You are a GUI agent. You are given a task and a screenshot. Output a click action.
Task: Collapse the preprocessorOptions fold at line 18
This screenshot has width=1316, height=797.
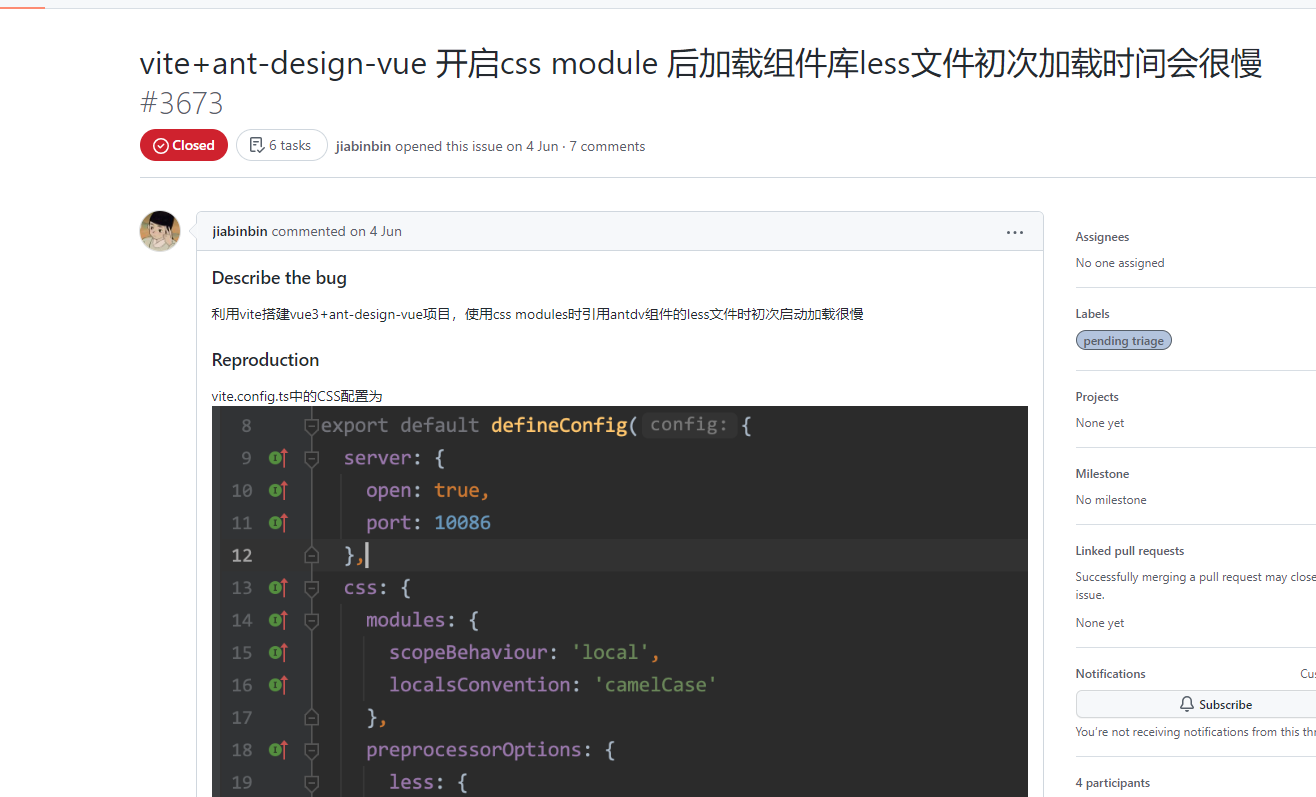pyautogui.click(x=311, y=749)
